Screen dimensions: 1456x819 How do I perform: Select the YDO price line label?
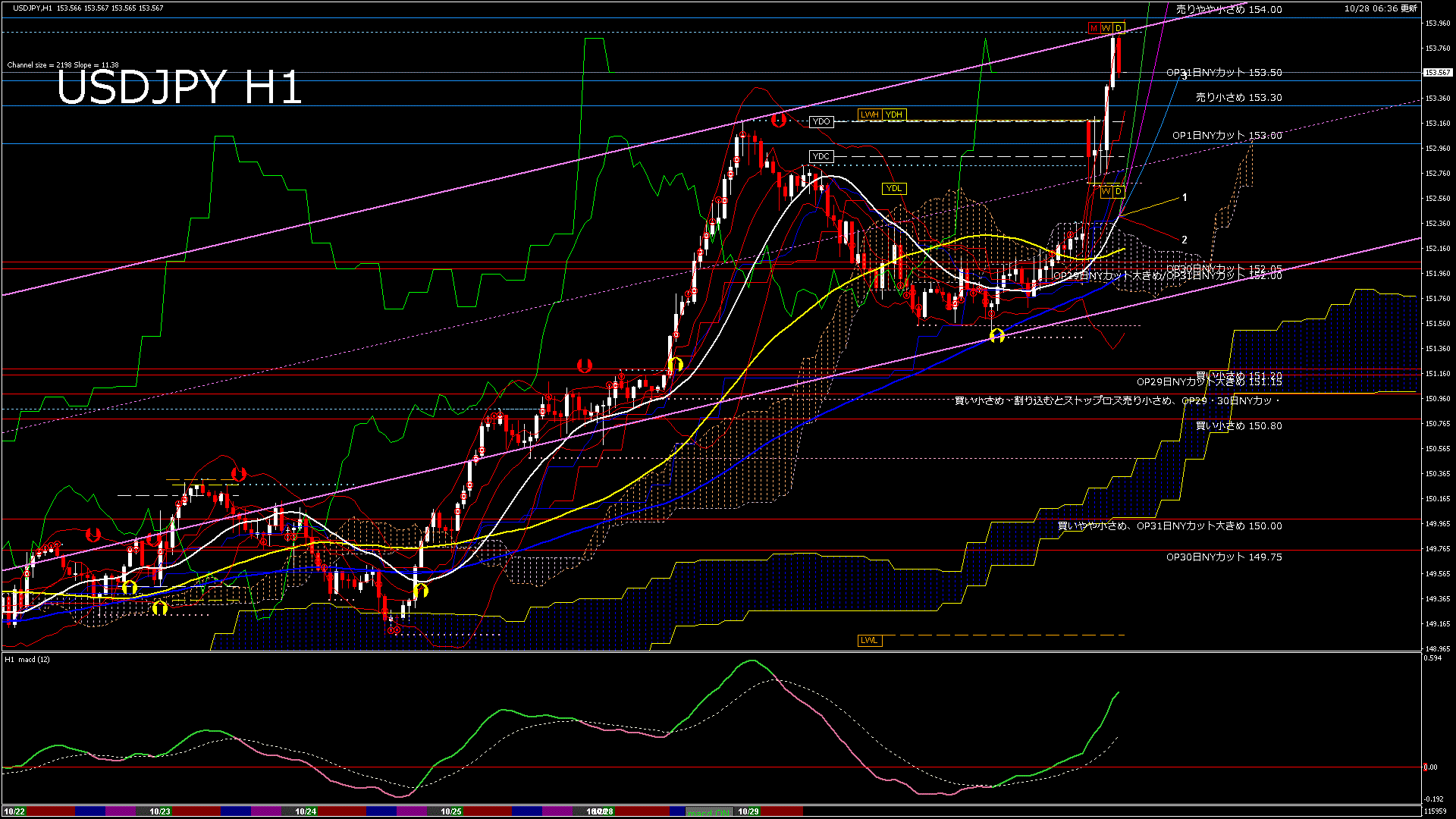(821, 121)
